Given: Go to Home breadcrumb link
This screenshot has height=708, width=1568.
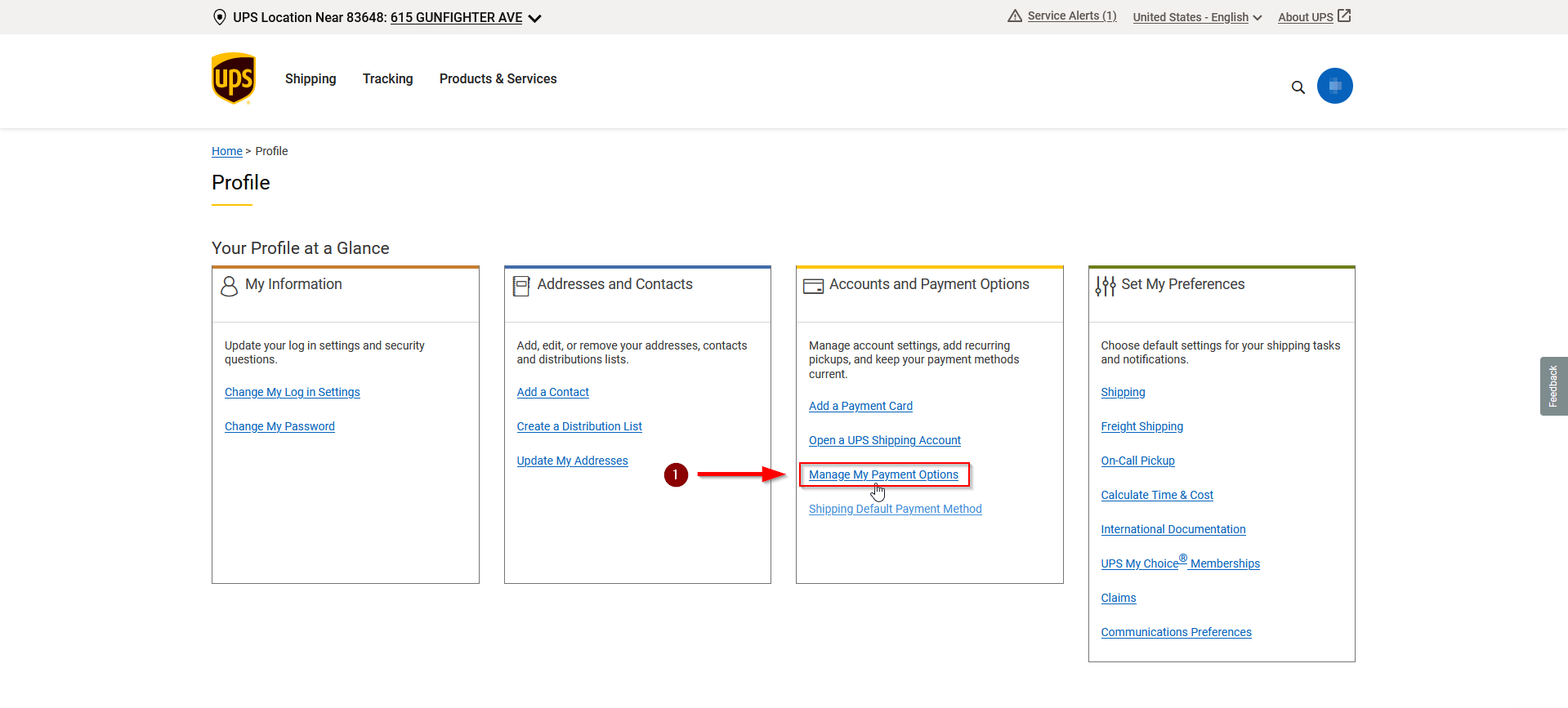Looking at the screenshot, I should click(227, 151).
